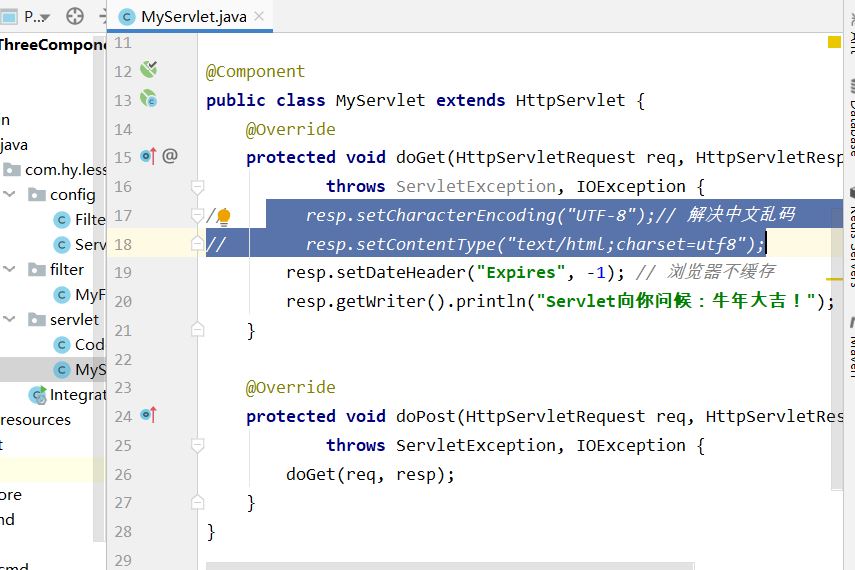
Task: Click the Spring class gutter icon on line 13
Action: (149, 99)
